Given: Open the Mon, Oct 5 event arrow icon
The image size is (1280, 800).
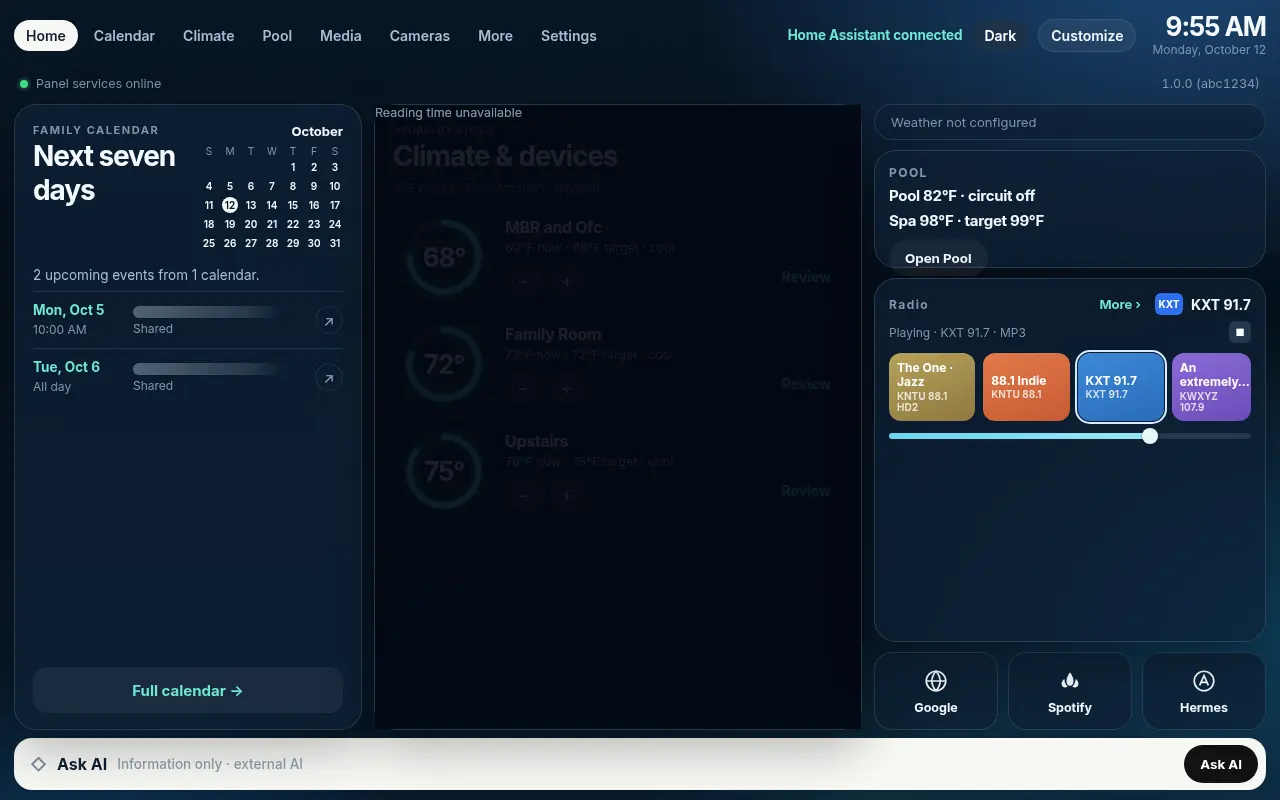Looking at the screenshot, I should coord(329,321).
